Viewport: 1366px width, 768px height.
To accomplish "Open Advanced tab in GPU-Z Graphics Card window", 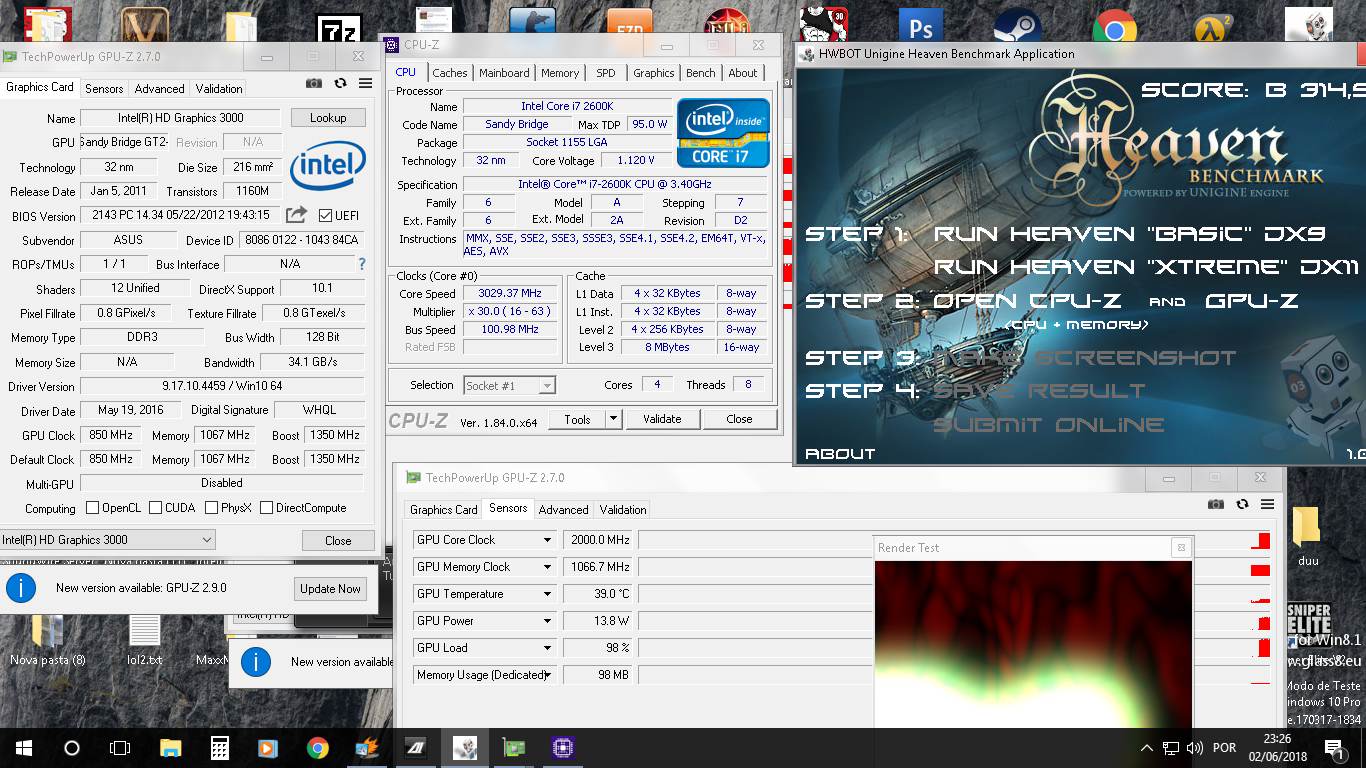I will (159, 88).
